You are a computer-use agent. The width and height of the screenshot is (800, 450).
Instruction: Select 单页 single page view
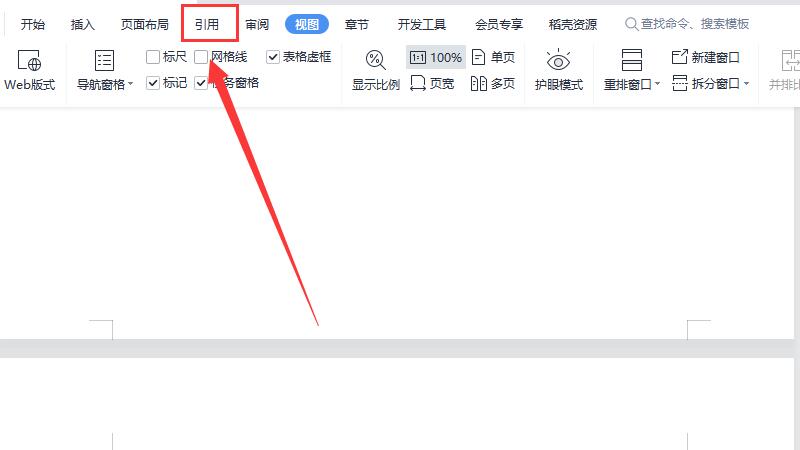(x=493, y=57)
